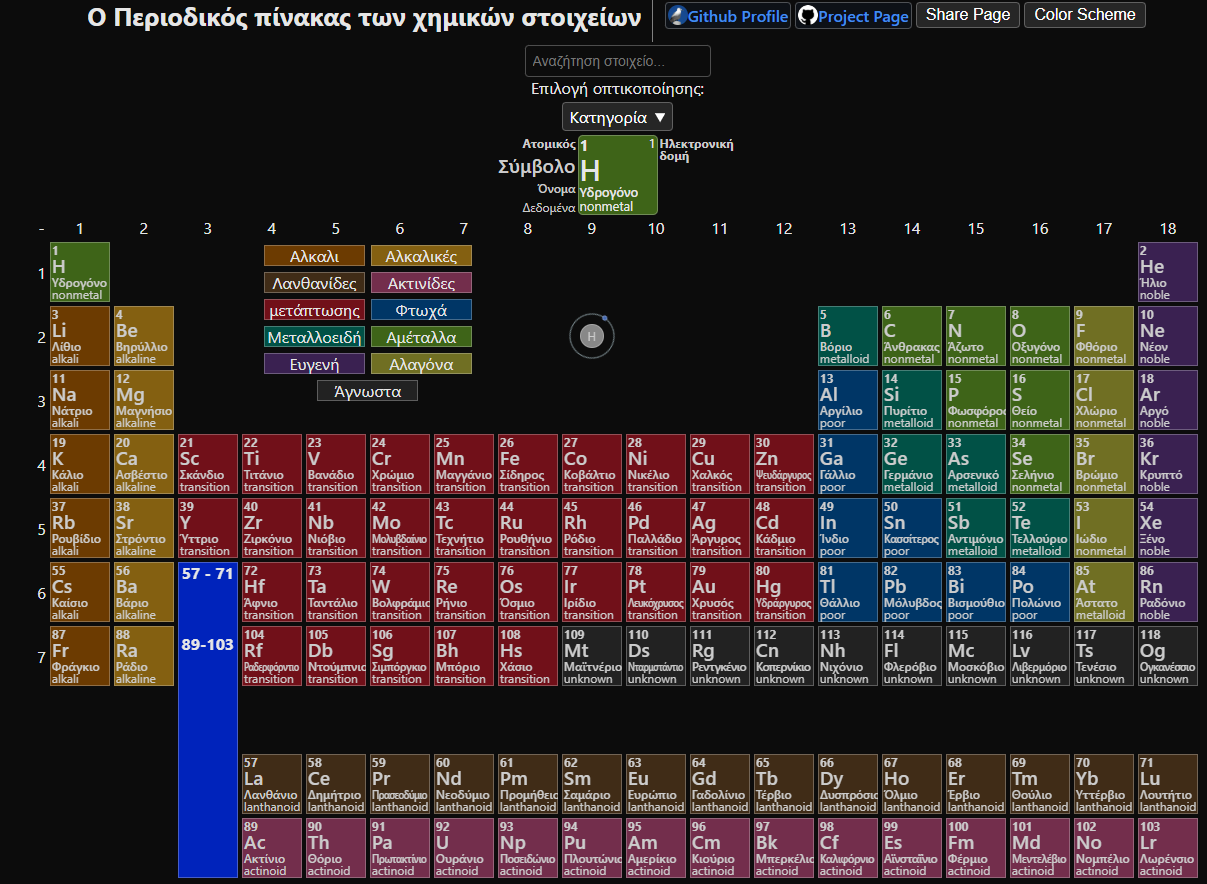Select the 57 - 71 lanthanide range block
The width and height of the screenshot is (1207, 884).
(x=207, y=574)
